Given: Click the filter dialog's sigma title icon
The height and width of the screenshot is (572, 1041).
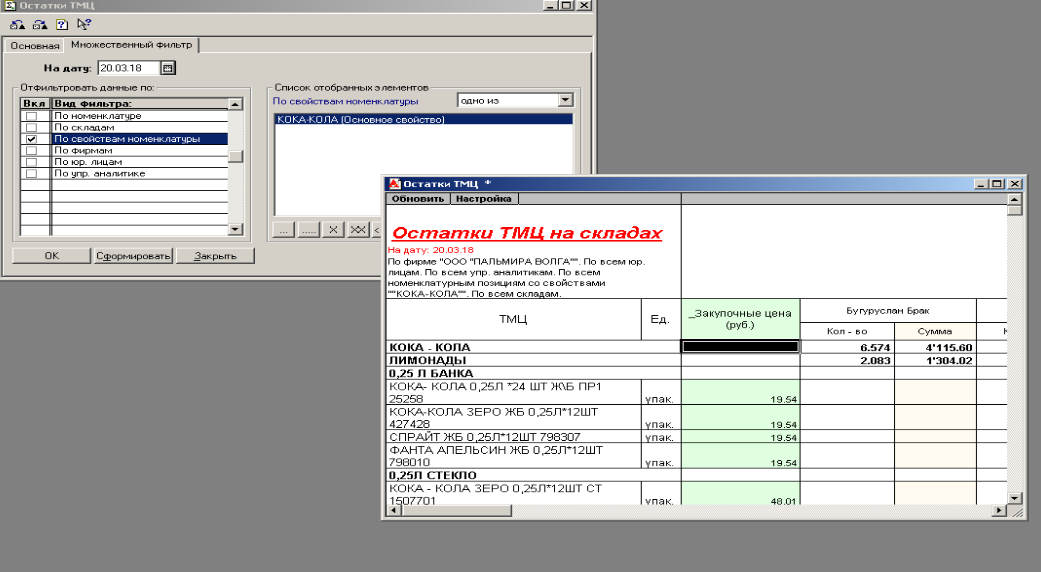Looking at the screenshot, I should [10, 5].
